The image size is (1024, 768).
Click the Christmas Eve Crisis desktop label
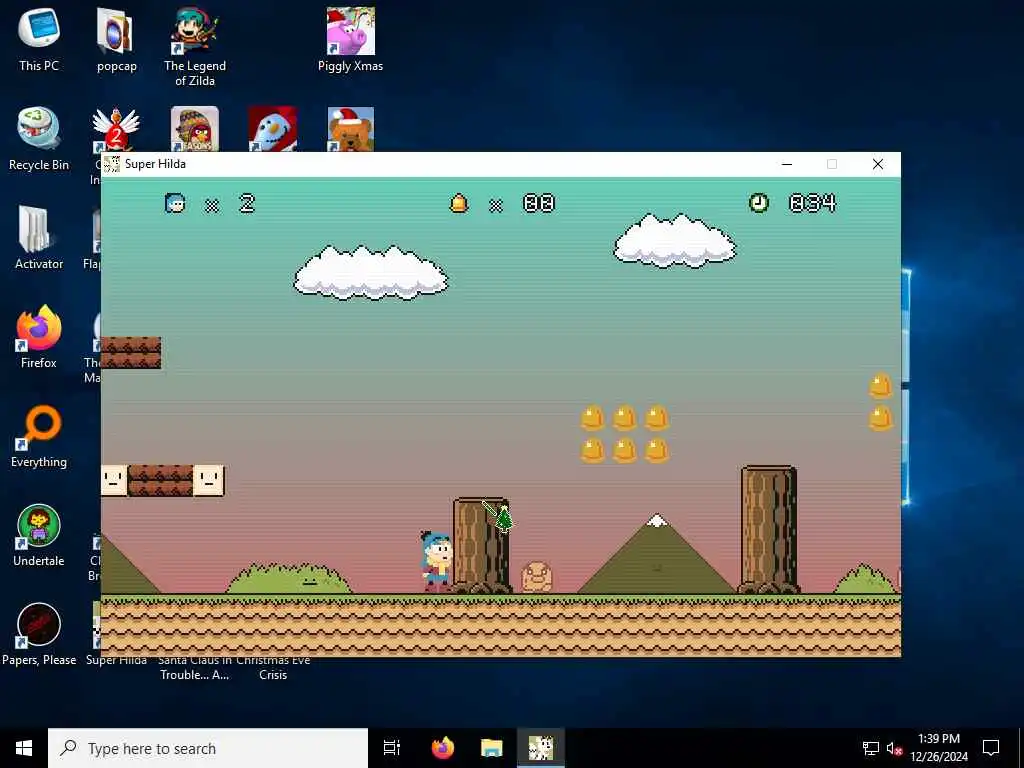tap(273, 667)
